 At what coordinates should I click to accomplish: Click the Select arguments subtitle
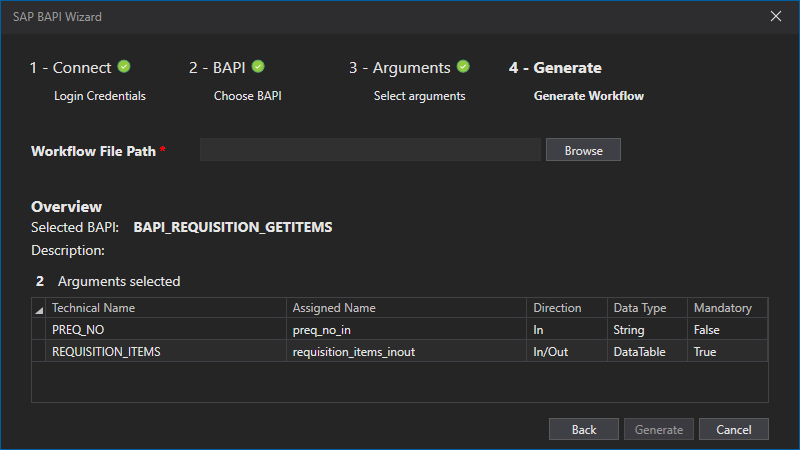point(419,96)
